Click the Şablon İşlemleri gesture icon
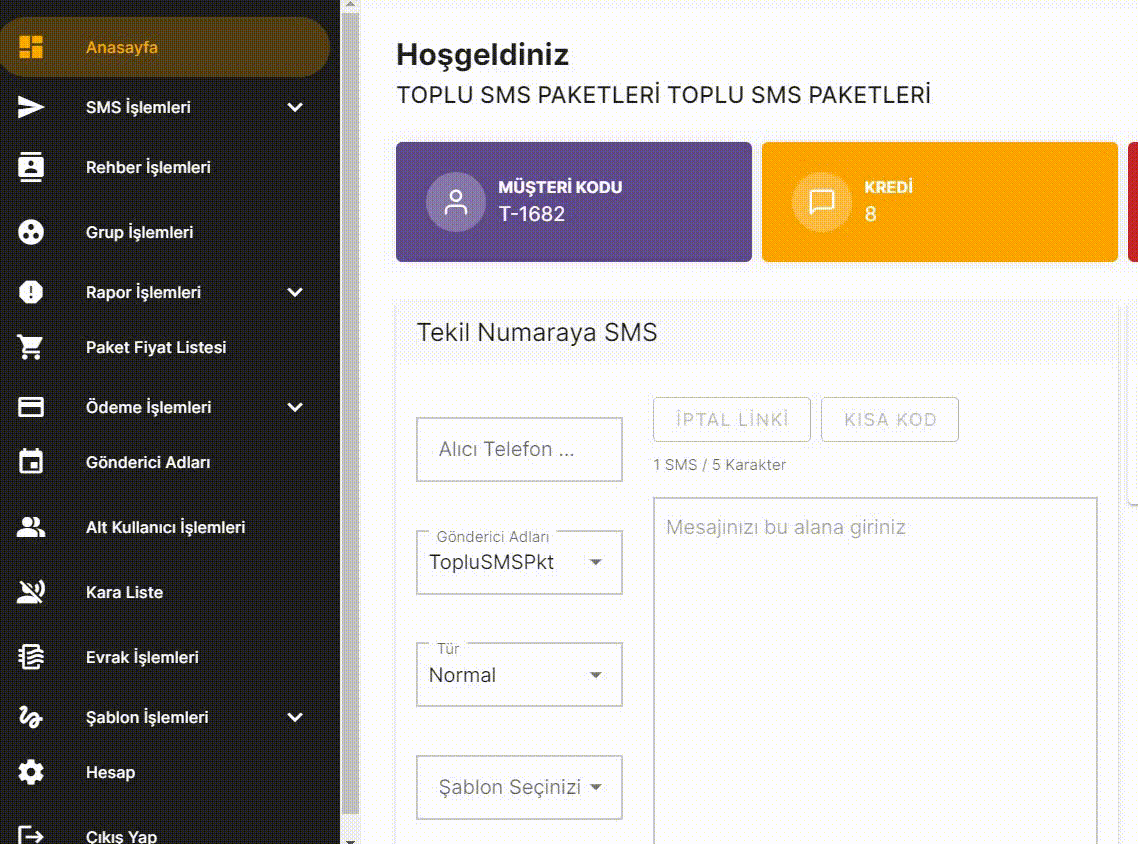1138x844 pixels. pos(30,717)
